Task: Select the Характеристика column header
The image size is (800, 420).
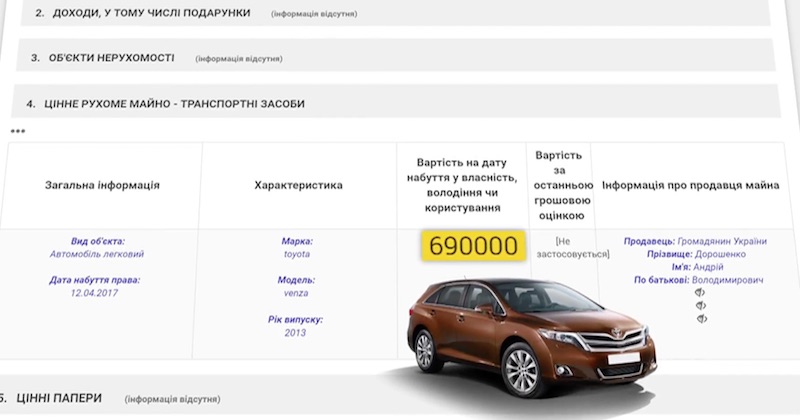Action: click(298, 185)
